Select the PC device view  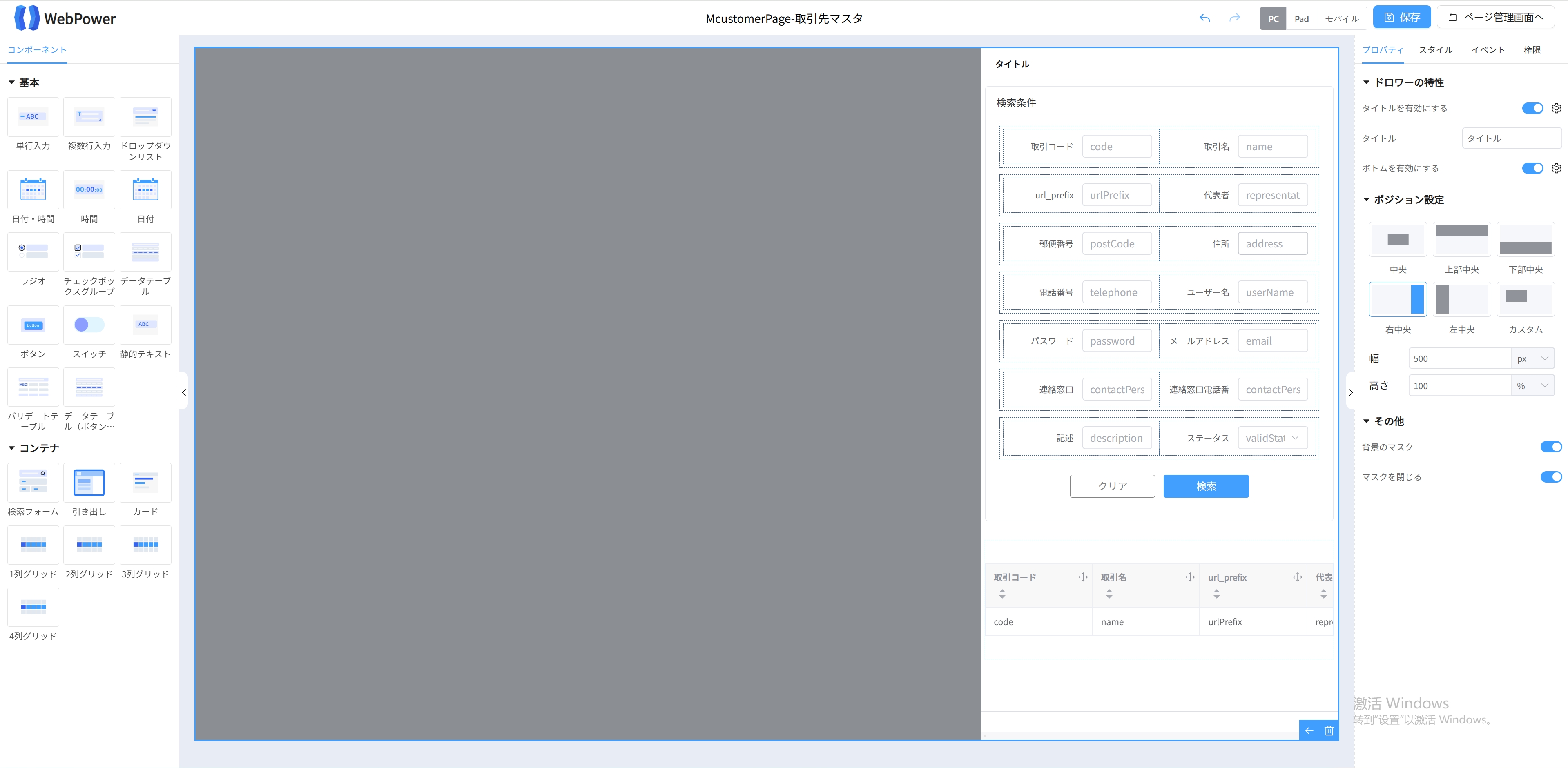1274,18
